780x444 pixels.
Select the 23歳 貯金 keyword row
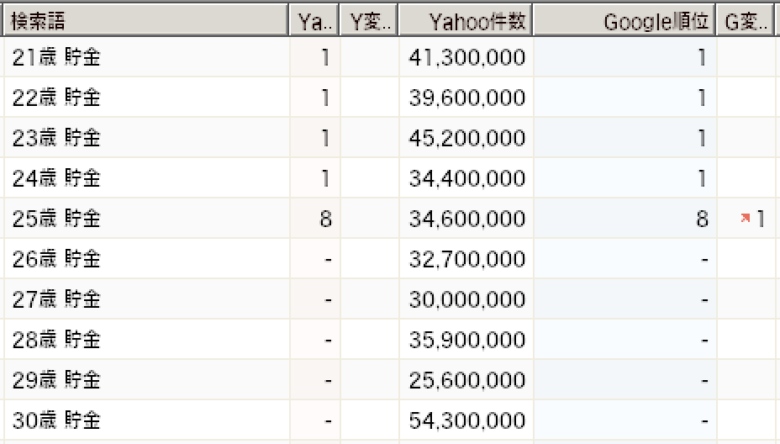390,138
